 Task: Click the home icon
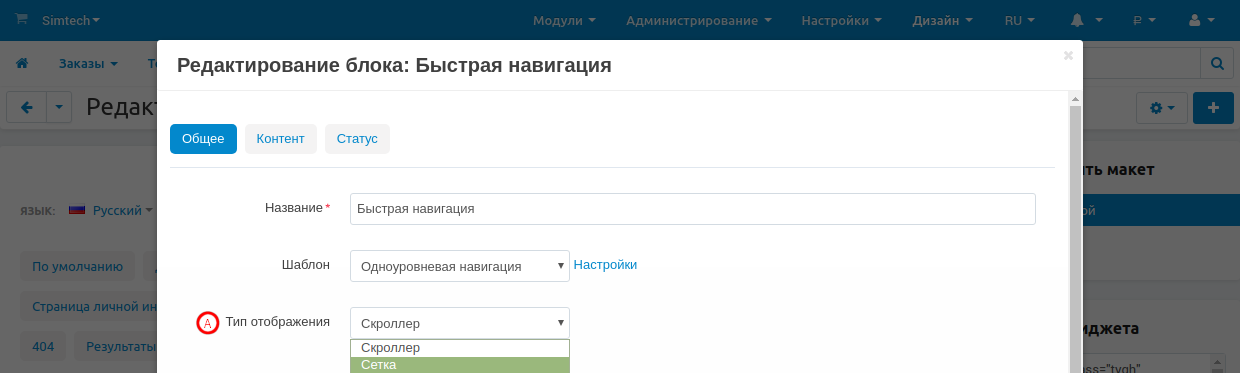pyautogui.click(x=22, y=63)
